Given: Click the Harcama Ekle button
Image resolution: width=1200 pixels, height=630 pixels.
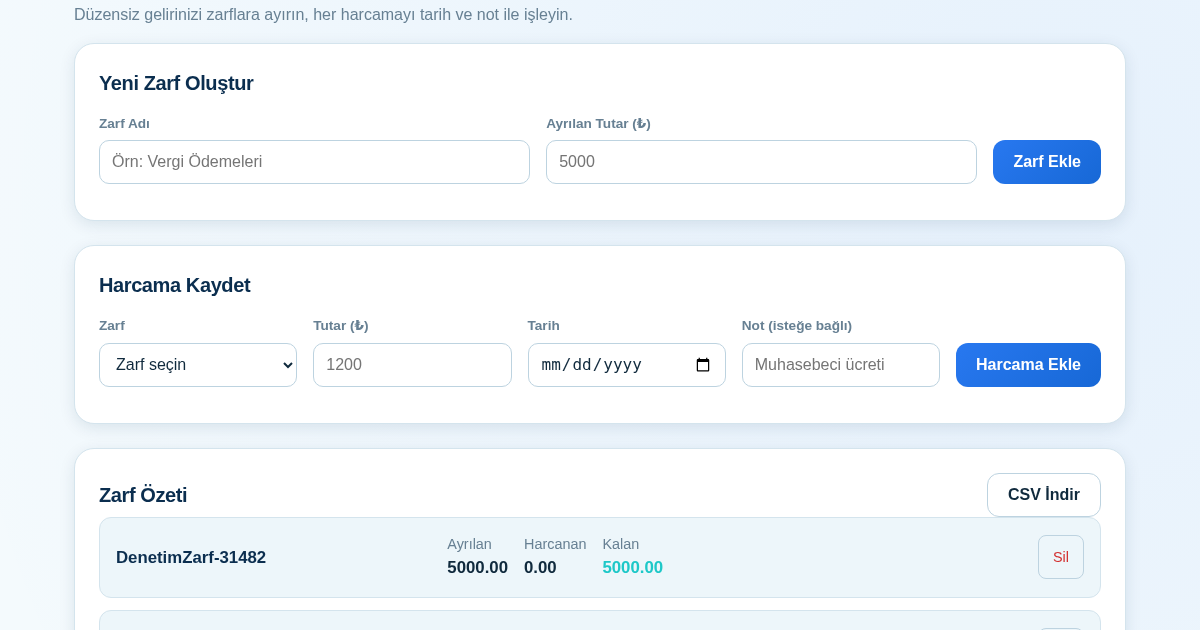Looking at the screenshot, I should click(1028, 365).
